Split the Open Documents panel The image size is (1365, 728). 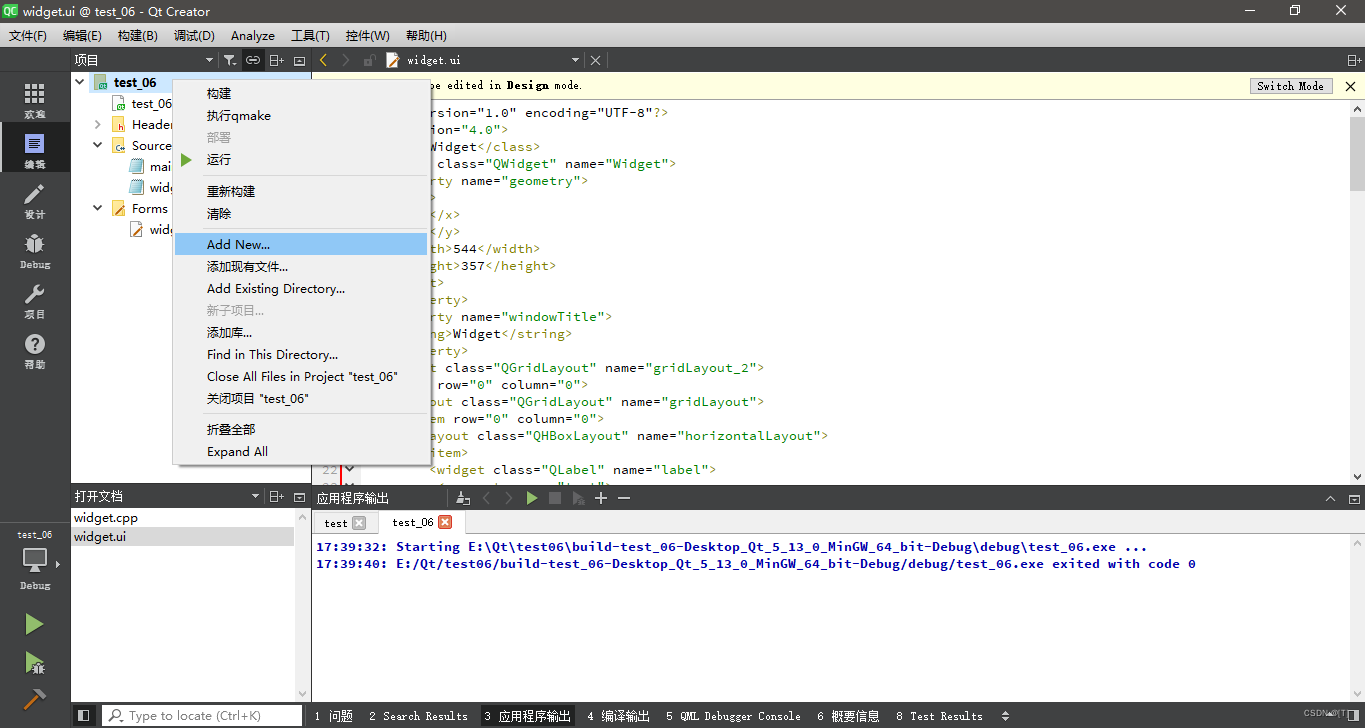[277, 496]
